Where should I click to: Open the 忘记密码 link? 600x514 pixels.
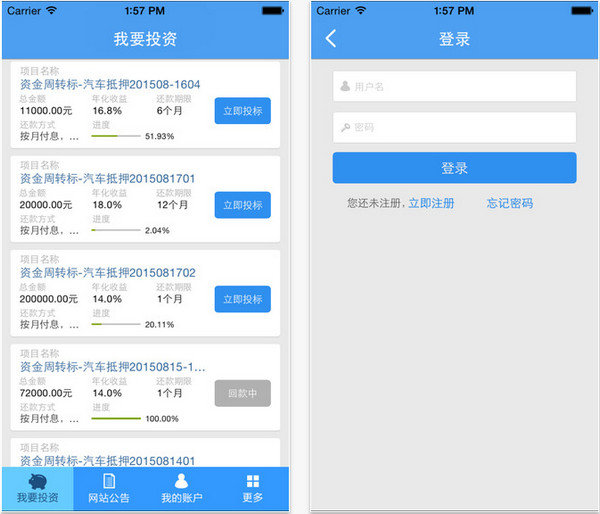(510, 203)
